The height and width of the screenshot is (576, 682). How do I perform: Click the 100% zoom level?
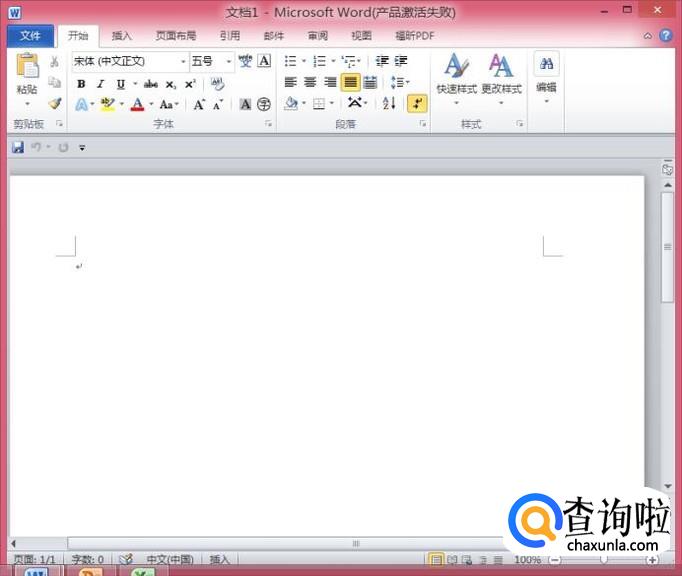pyautogui.click(x=528, y=559)
